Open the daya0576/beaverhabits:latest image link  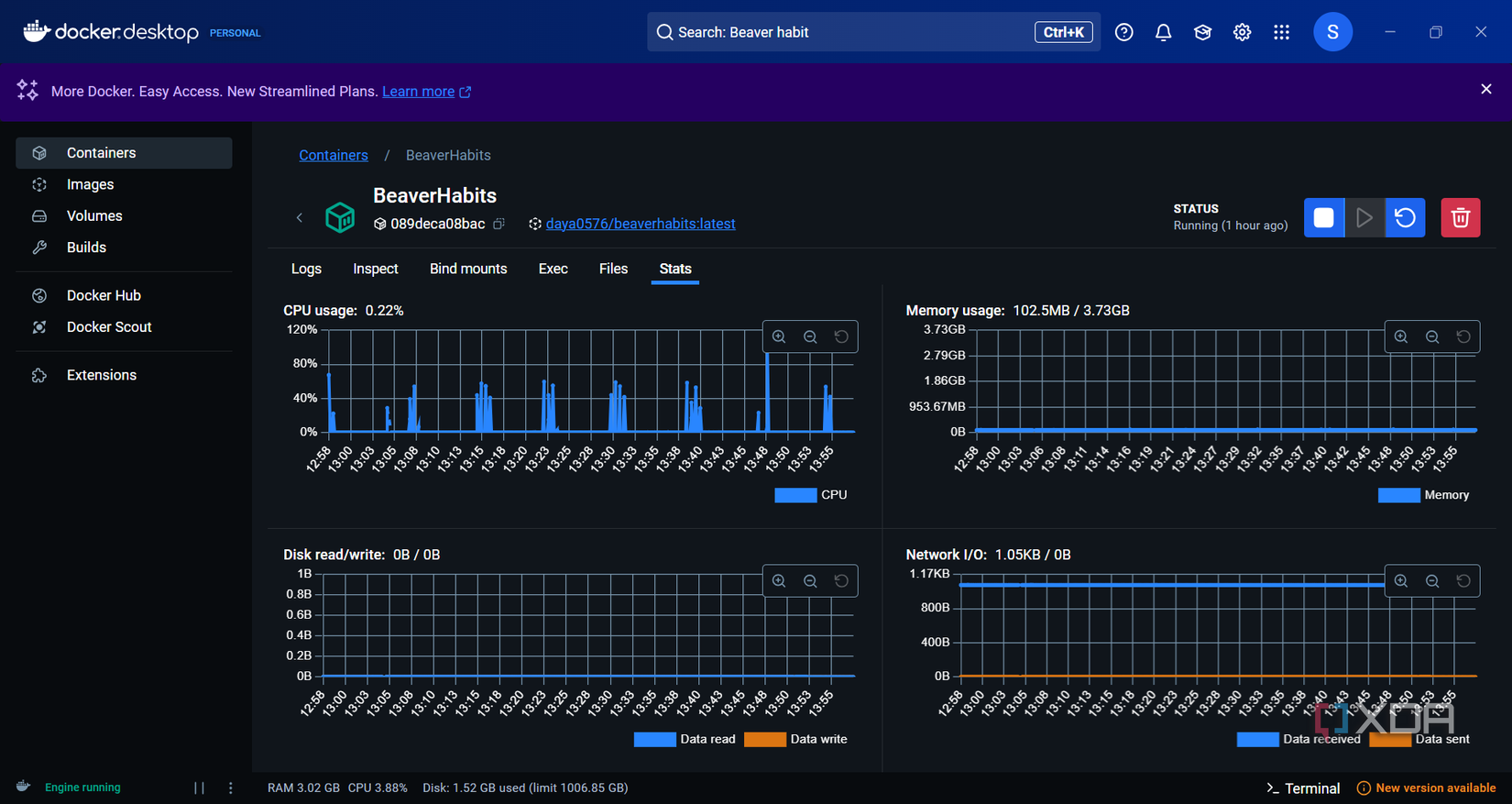640,224
